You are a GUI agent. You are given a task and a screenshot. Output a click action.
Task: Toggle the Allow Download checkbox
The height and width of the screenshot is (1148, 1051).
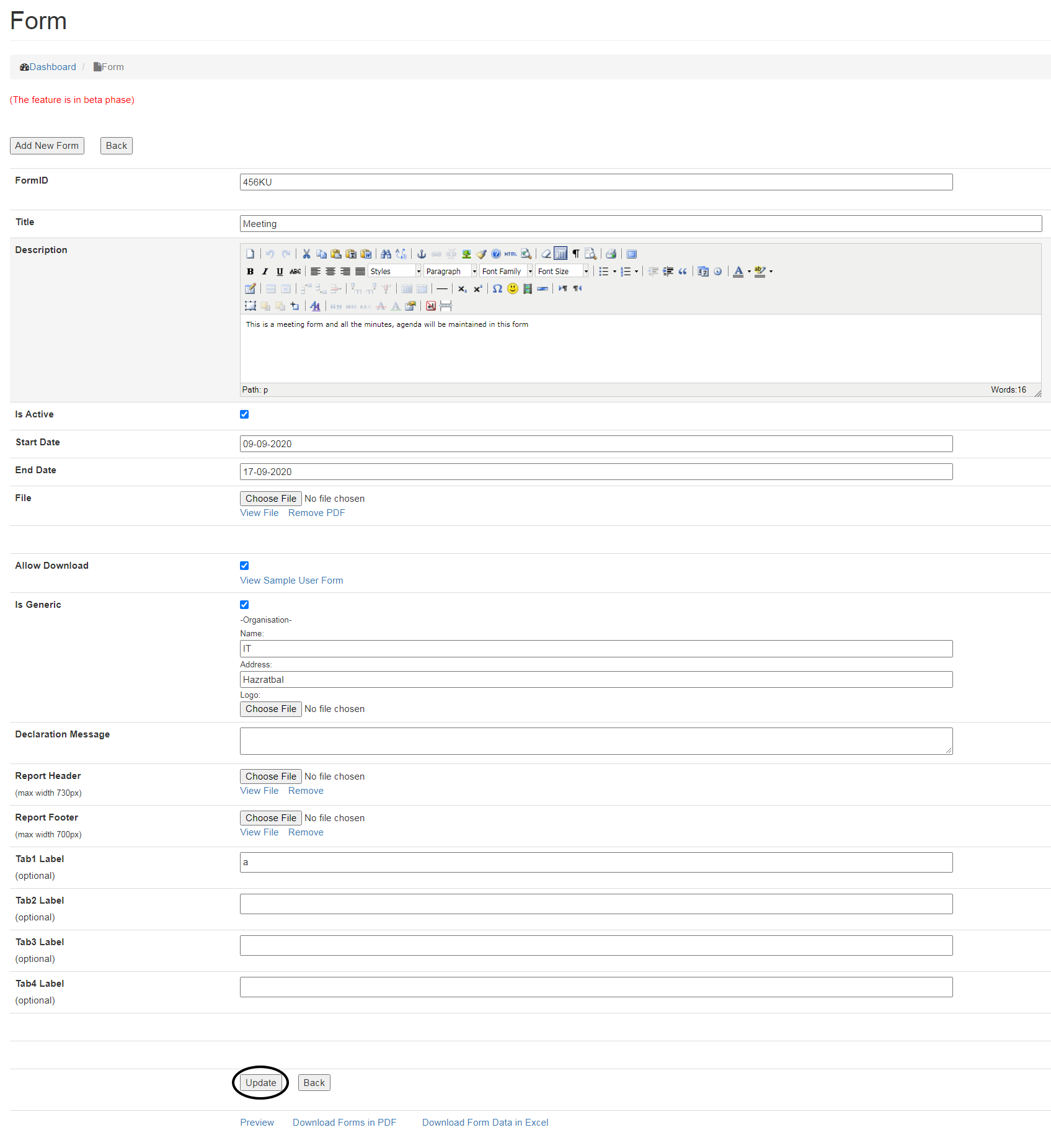244,566
